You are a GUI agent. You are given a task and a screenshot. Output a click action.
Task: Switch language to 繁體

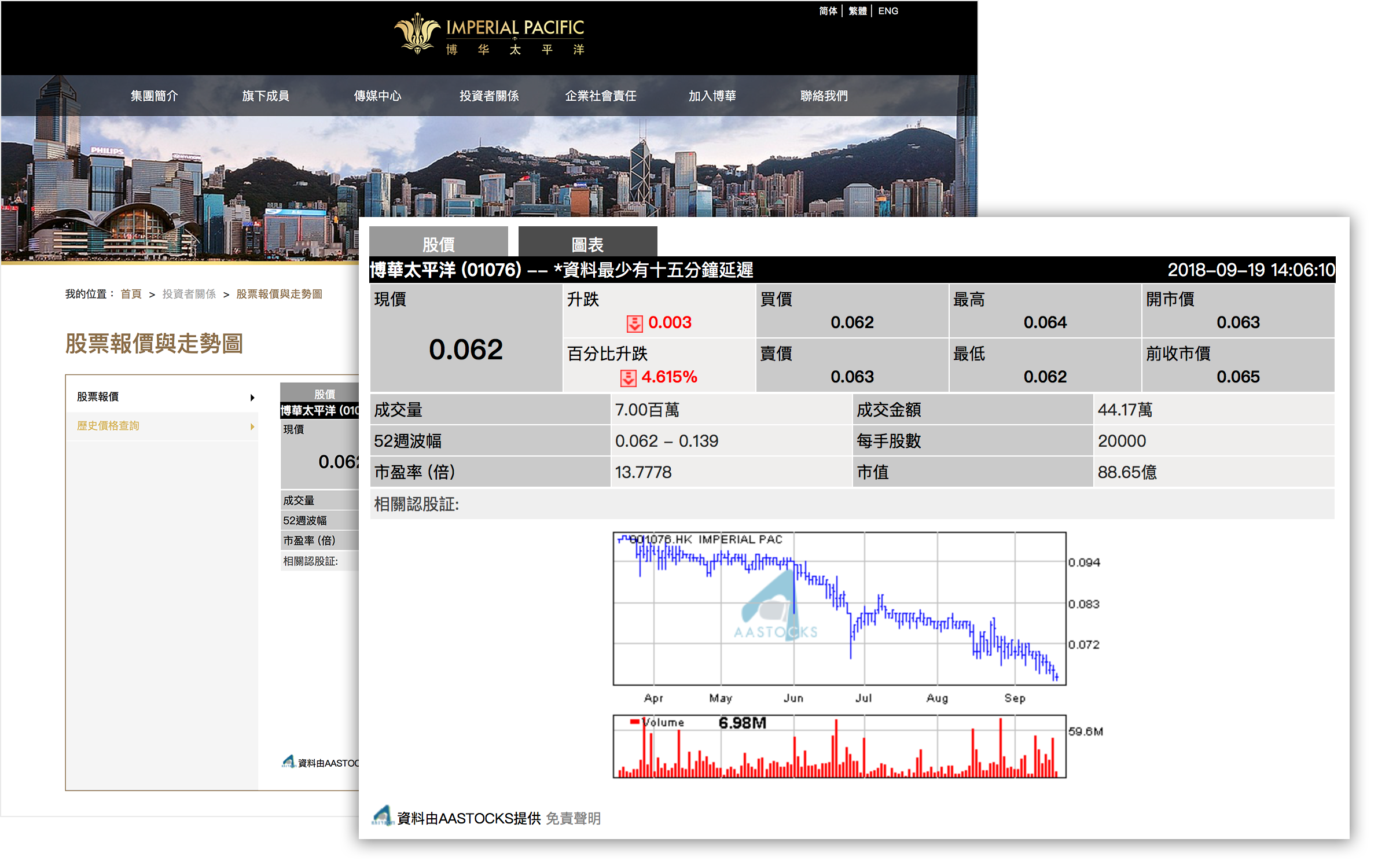tap(857, 11)
